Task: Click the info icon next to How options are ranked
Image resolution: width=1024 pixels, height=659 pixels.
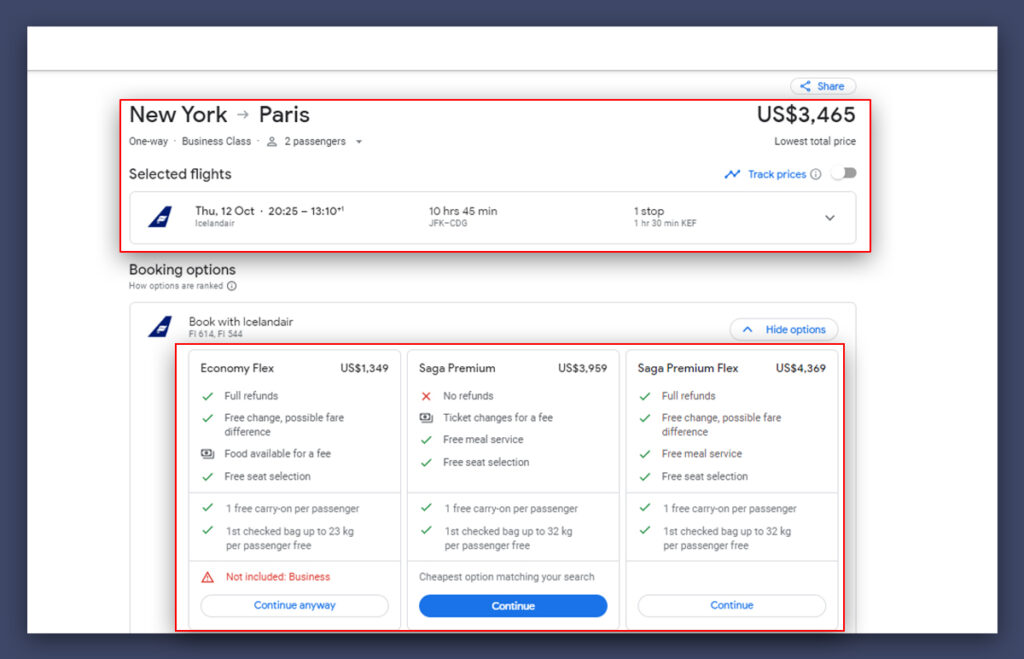Action: pos(231,286)
